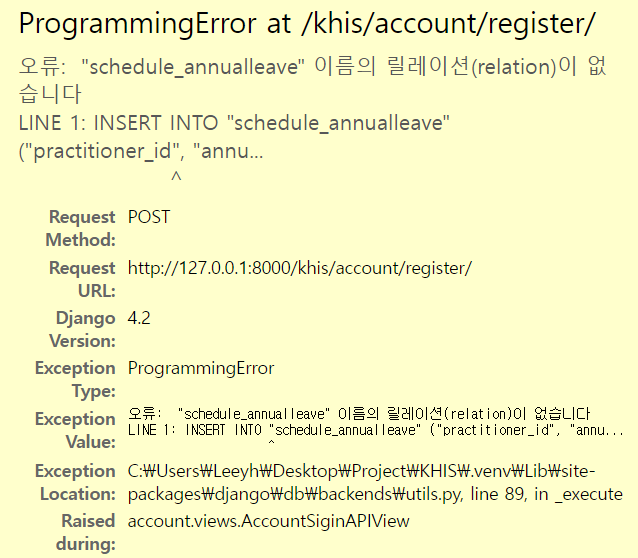Click the Request URL label
The height and width of the screenshot is (558, 638).
[x=82, y=279]
